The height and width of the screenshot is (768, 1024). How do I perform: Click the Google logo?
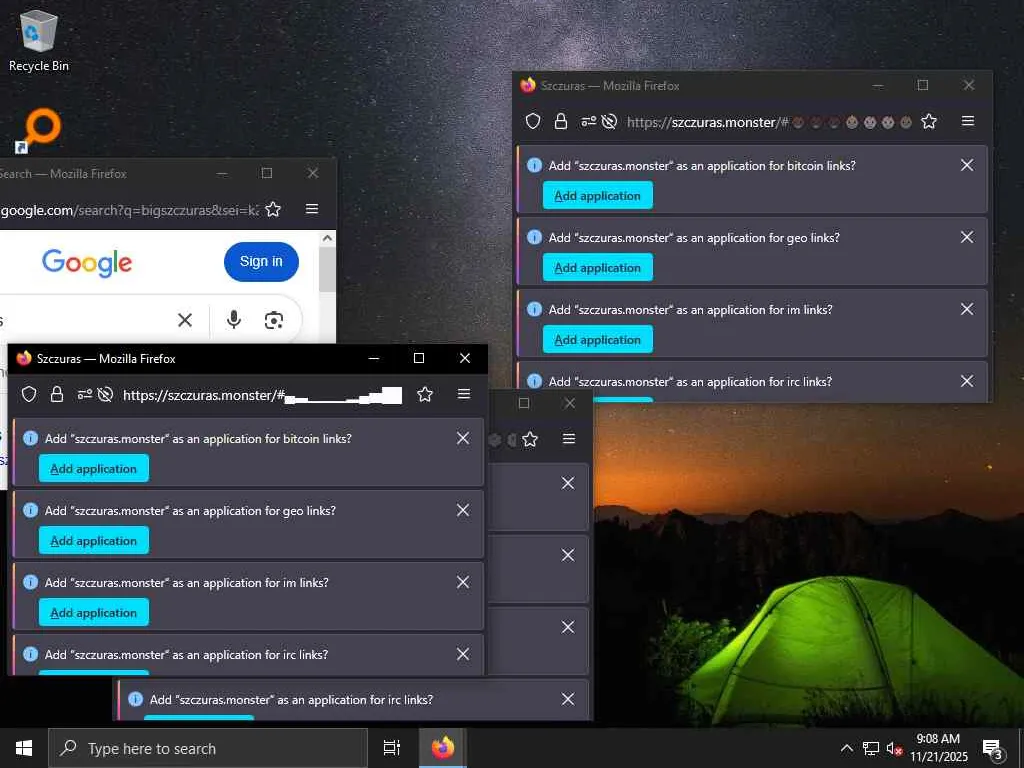[87, 263]
